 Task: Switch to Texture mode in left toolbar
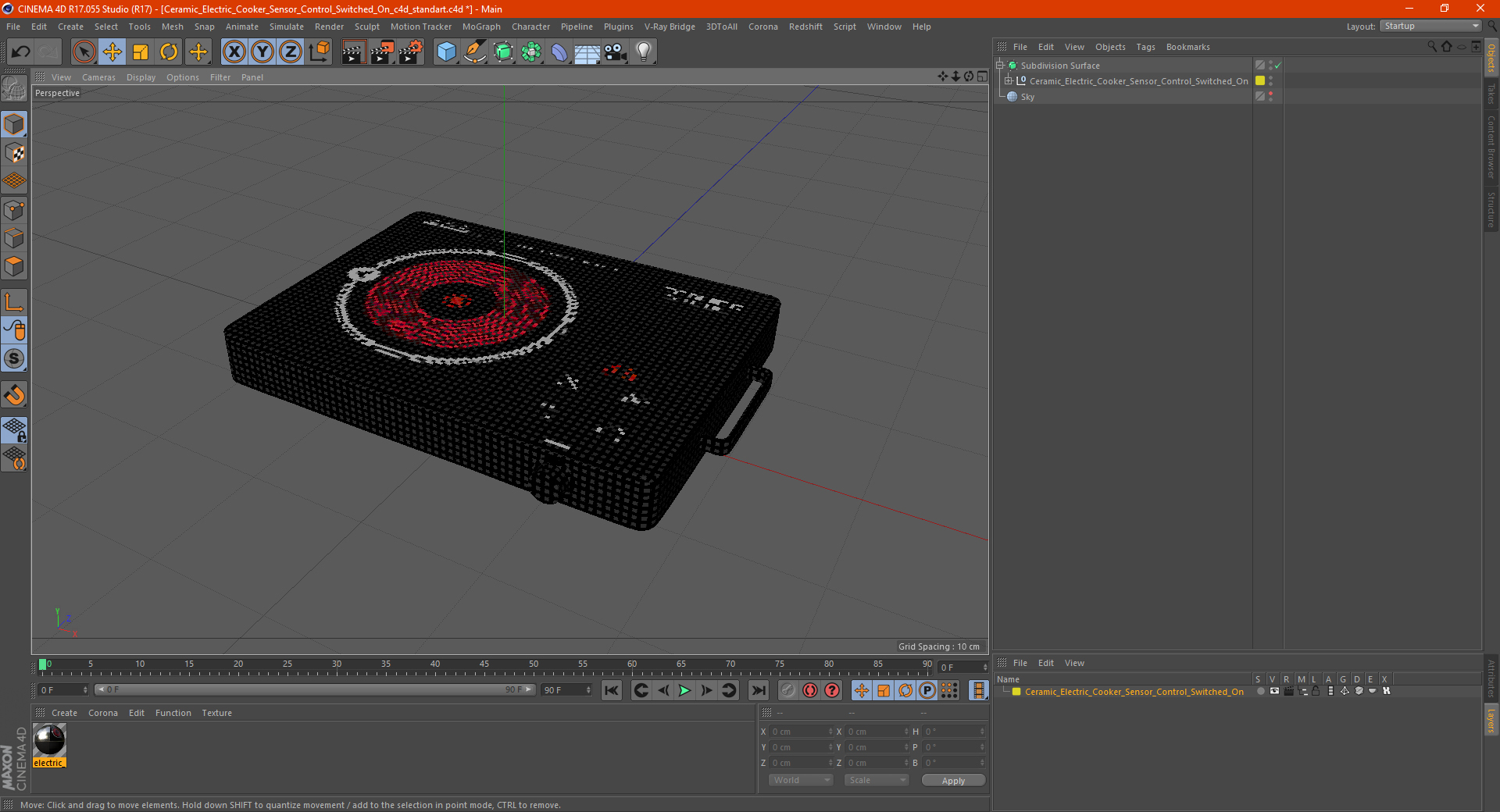[15, 153]
